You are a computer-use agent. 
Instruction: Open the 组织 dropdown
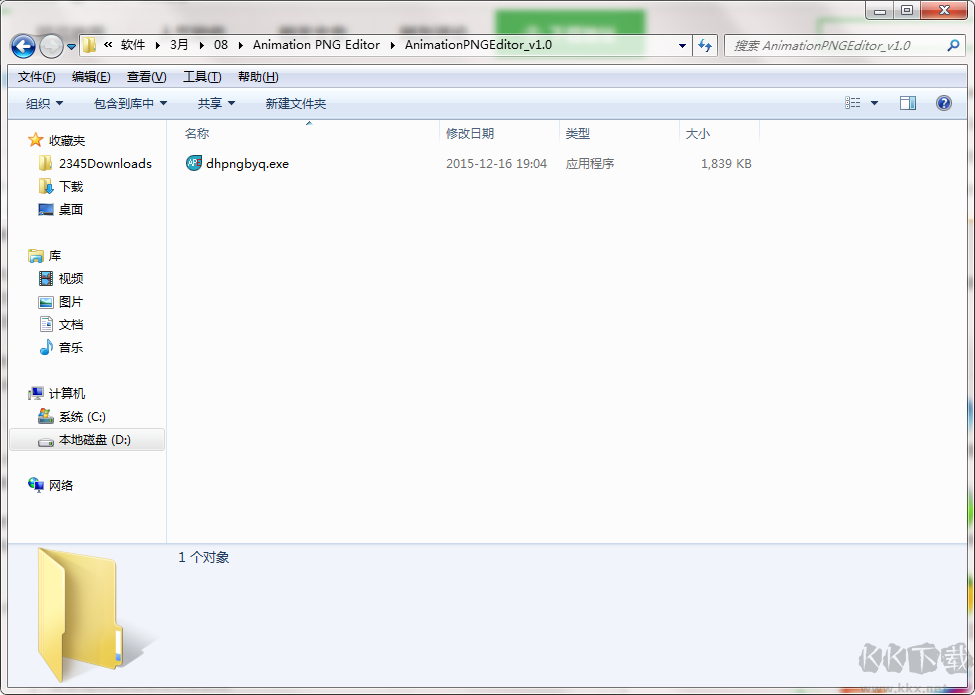[42, 102]
